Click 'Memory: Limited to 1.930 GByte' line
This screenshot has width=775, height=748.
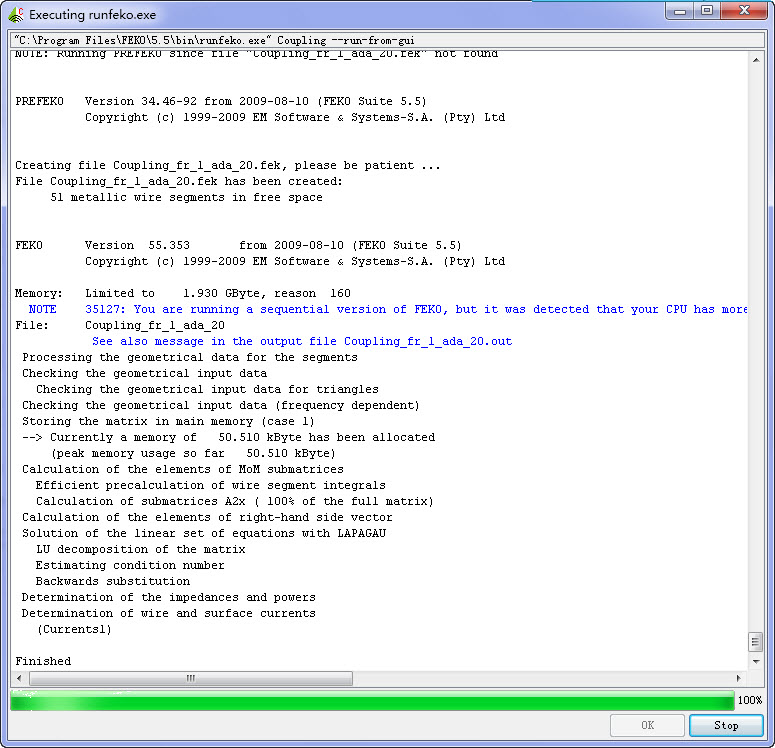[x=182, y=293]
